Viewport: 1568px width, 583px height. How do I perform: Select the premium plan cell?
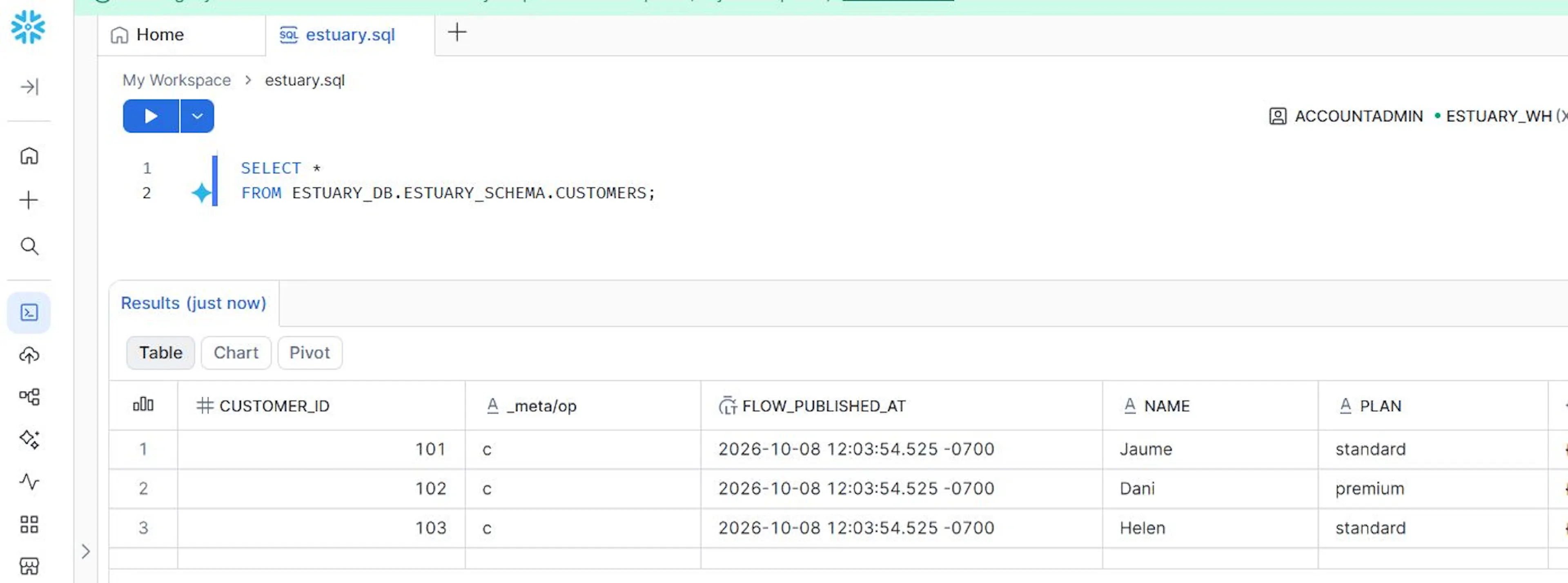tap(1433, 489)
